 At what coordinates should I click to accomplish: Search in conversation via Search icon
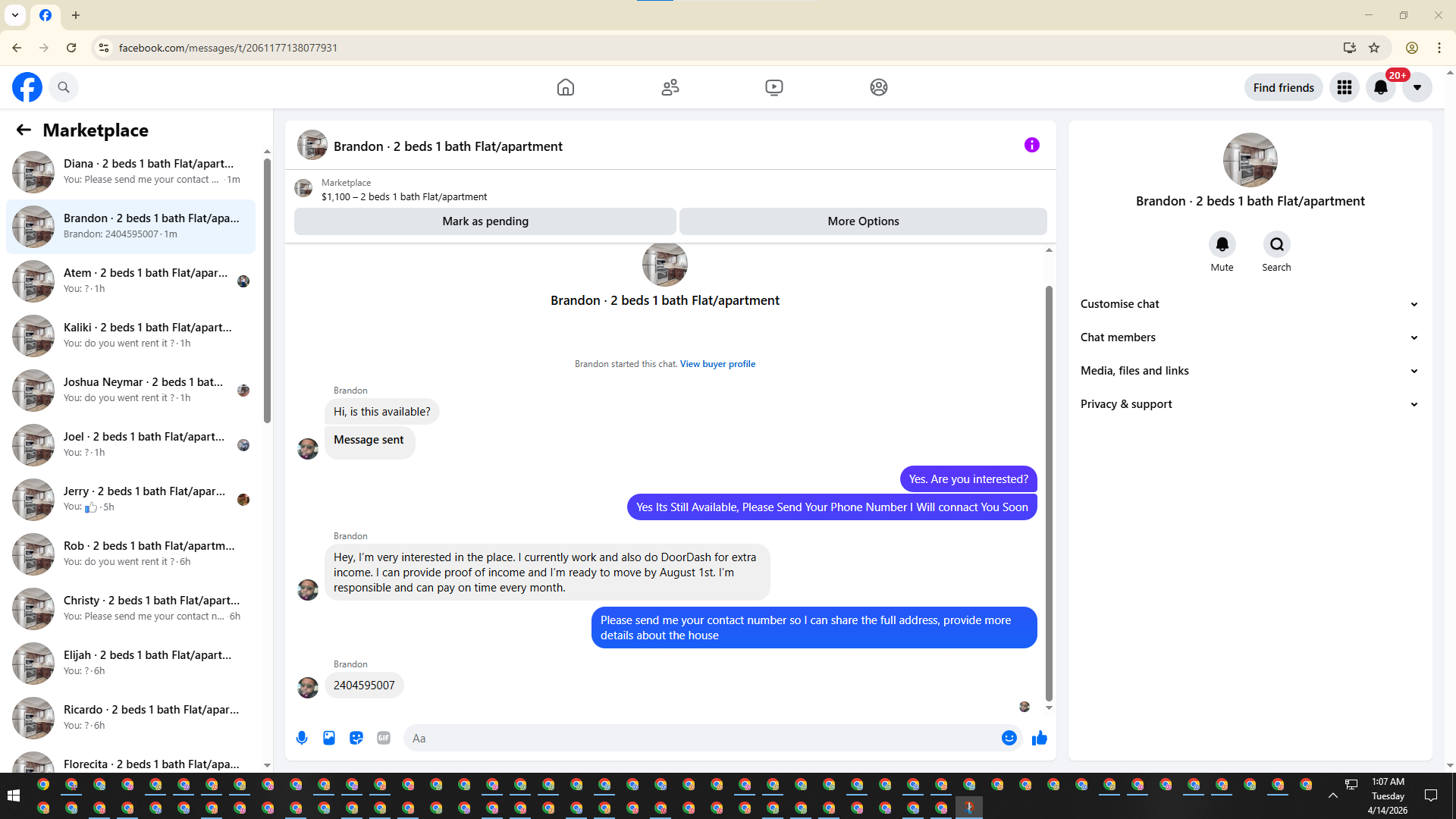click(x=1276, y=245)
